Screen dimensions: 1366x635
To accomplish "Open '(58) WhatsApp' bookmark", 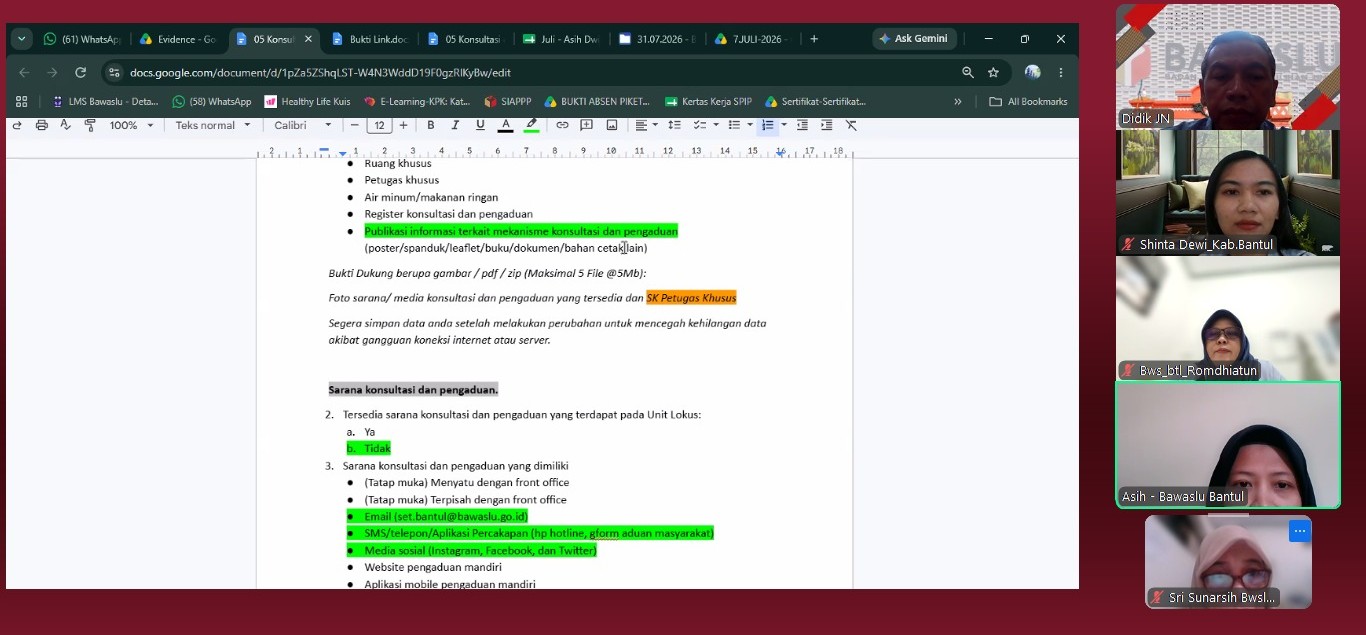I will [x=212, y=101].
